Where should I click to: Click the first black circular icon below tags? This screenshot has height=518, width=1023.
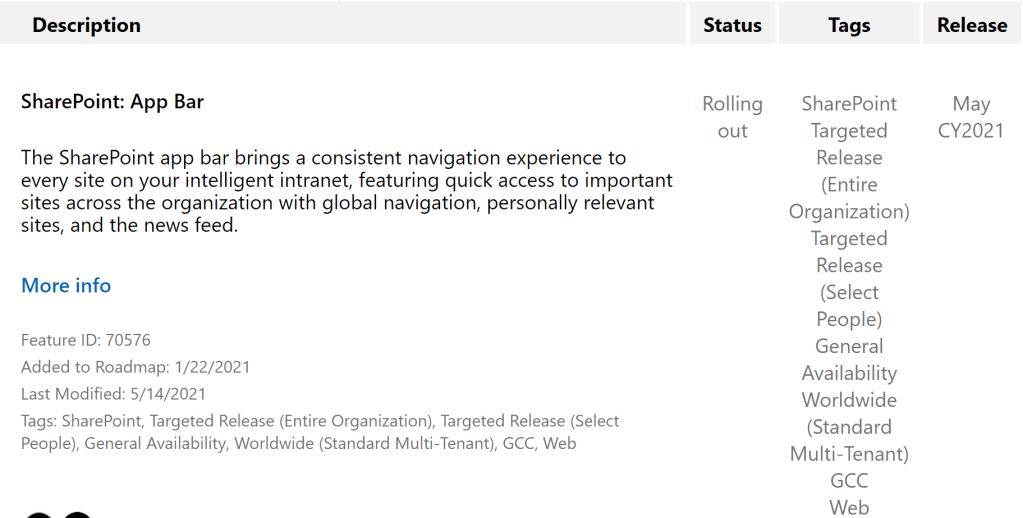pos(38,514)
